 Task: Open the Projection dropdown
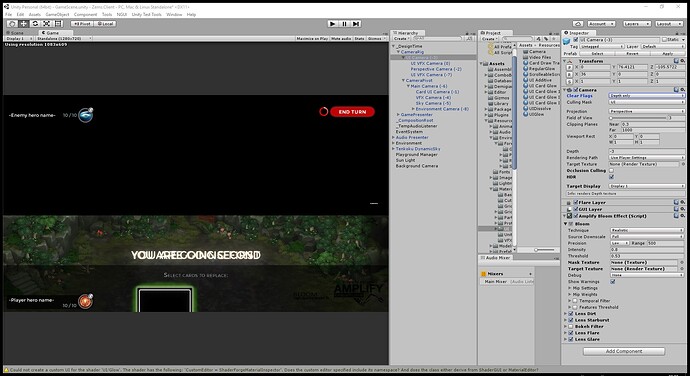click(x=647, y=111)
